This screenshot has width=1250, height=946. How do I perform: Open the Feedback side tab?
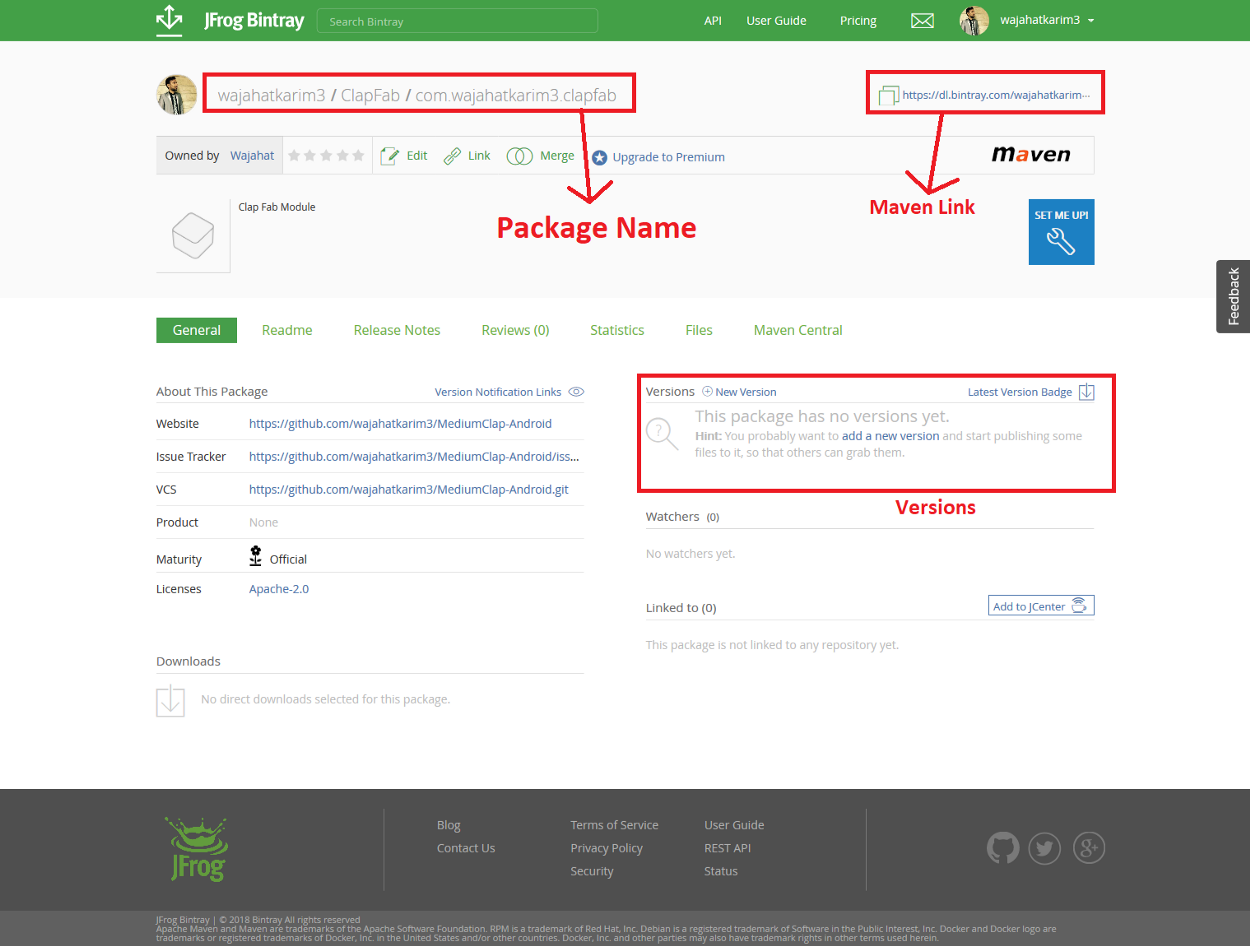coord(1233,296)
